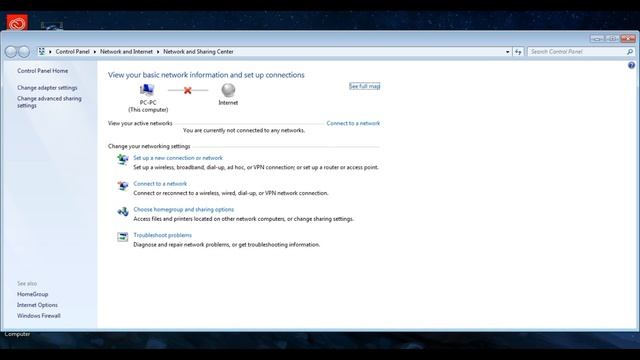Close the Network and Sharing Center window
Viewport: 640px width, 360px height.
point(628,38)
